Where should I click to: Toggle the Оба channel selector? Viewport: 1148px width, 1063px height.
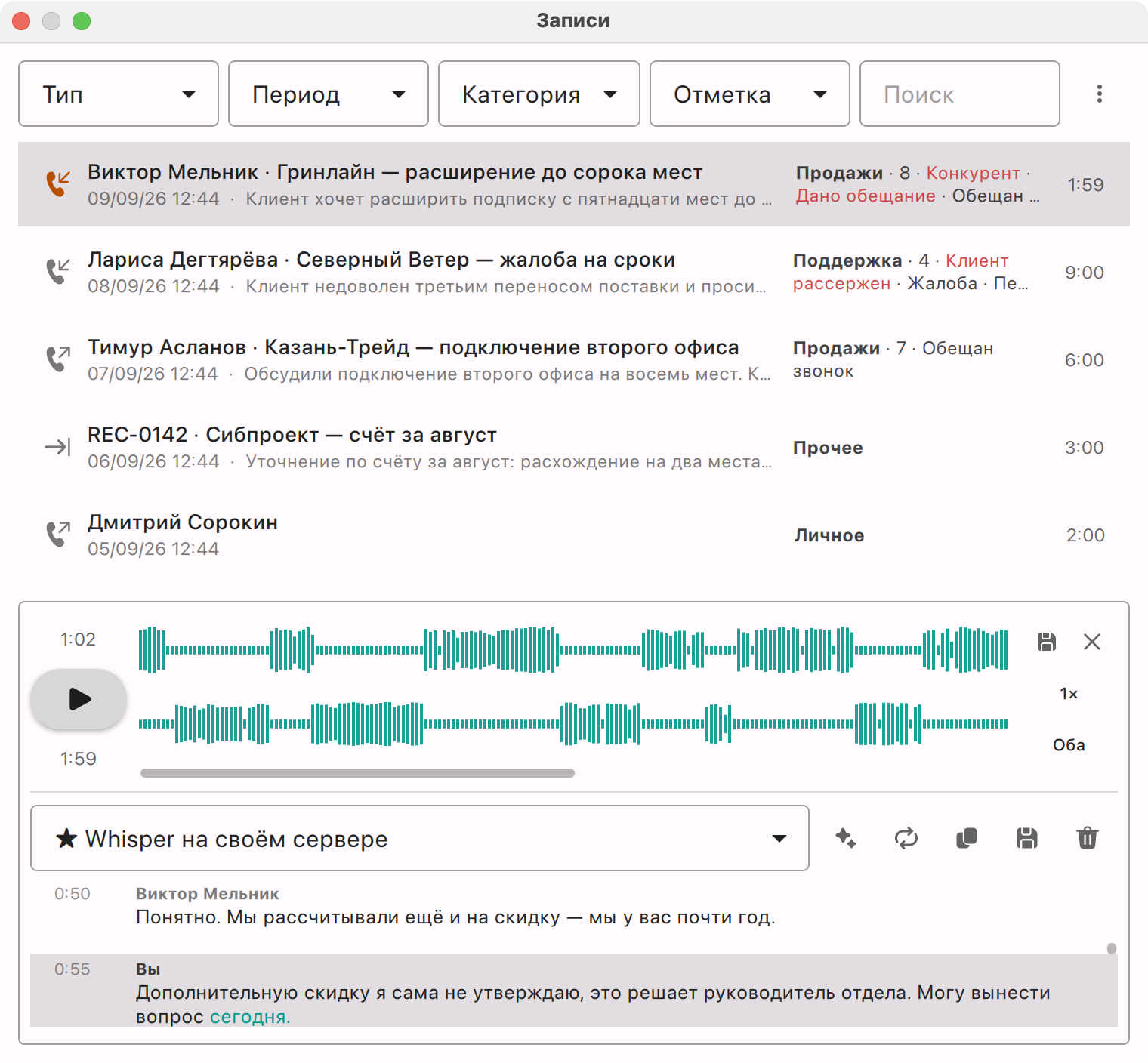pyautogui.click(x=1069, y=745)
